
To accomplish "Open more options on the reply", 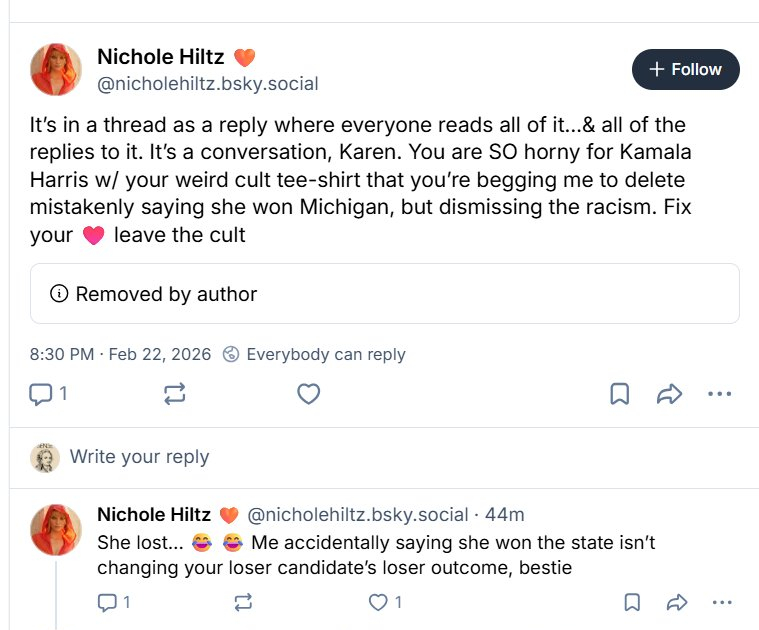I will pos(722,602).
